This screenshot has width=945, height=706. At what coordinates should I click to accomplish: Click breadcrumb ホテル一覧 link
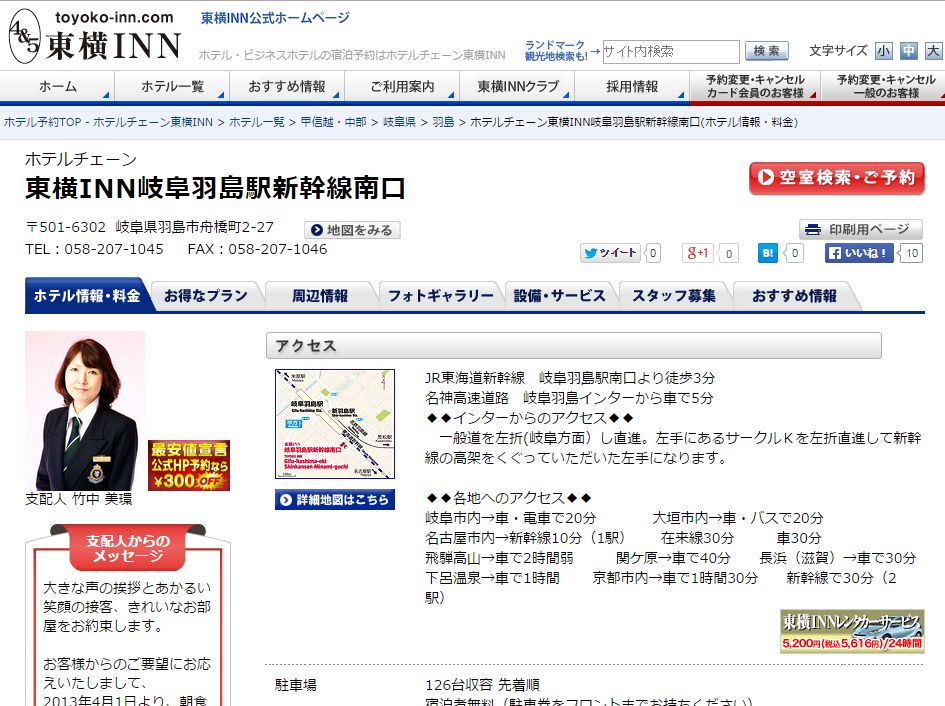257,122
